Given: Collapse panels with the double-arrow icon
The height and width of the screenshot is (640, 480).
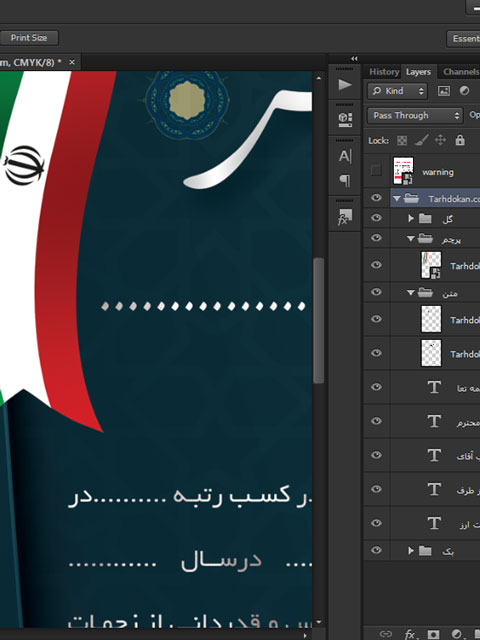Looking at the screenshot, I should [354, 59].
